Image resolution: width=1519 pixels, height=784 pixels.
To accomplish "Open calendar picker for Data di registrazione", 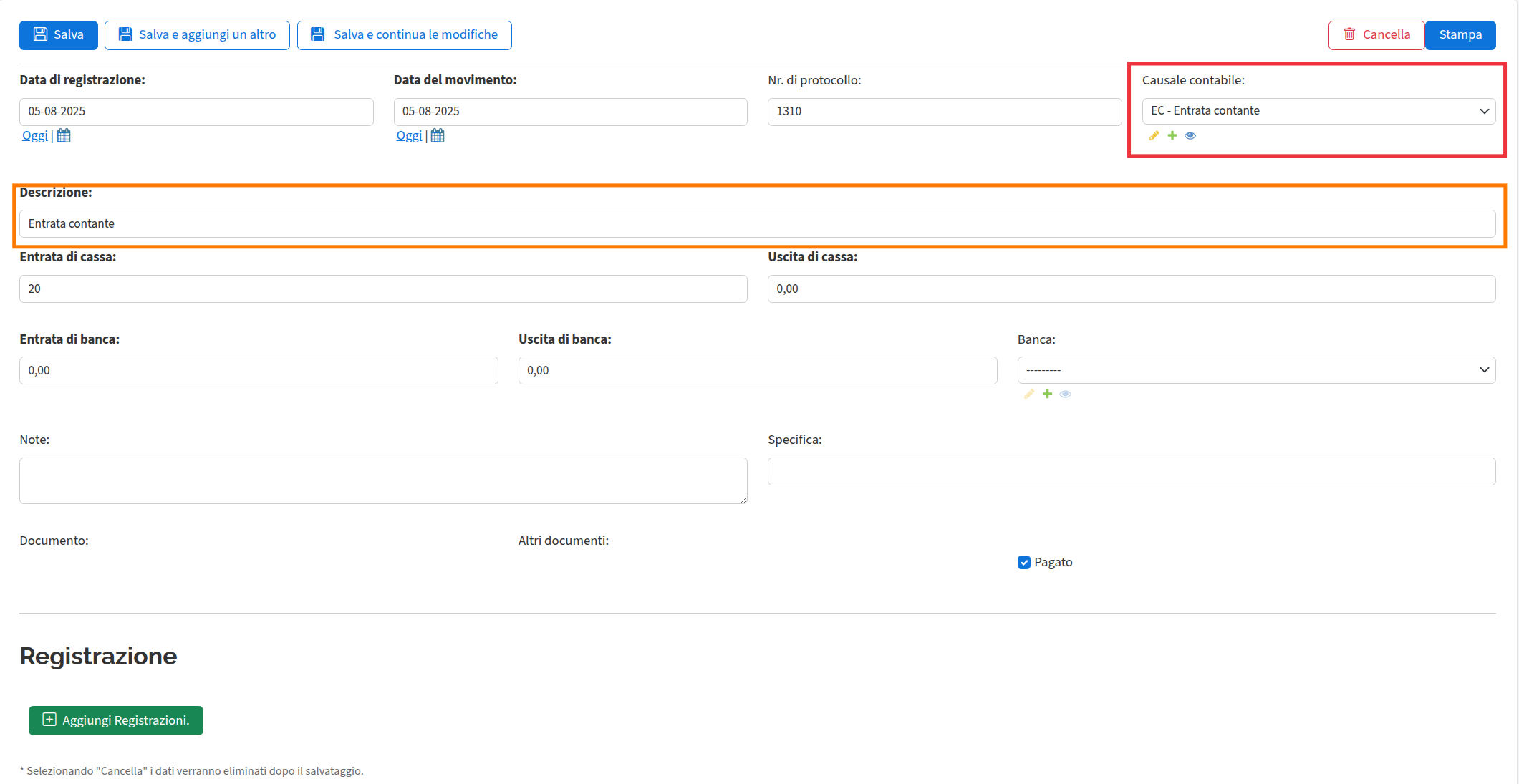I will 64,135.
